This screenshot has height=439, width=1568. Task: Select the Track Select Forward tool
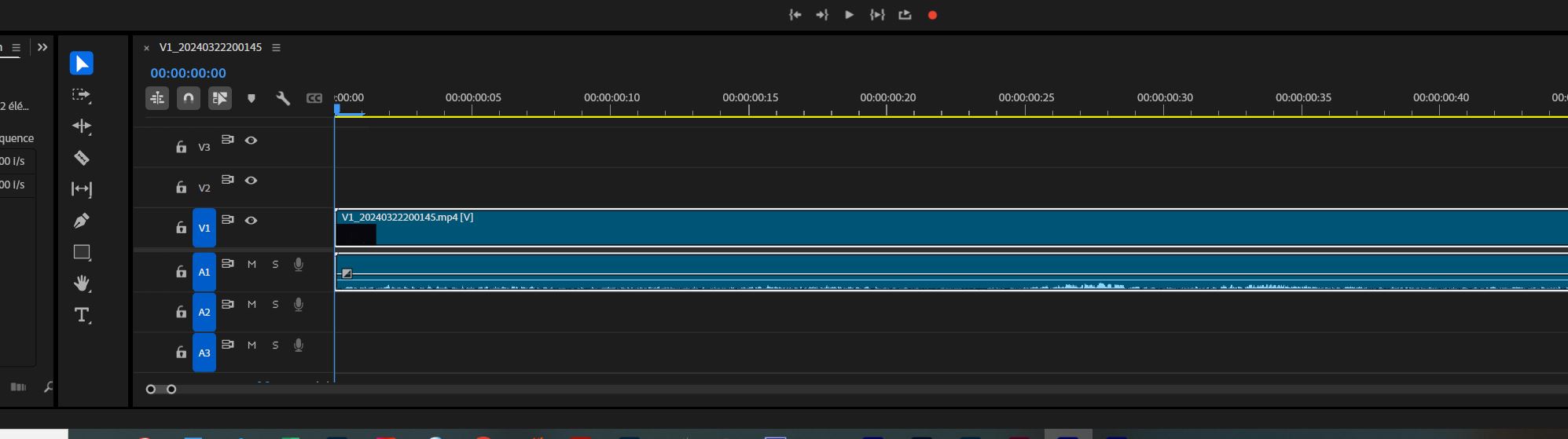coord(82,95)
